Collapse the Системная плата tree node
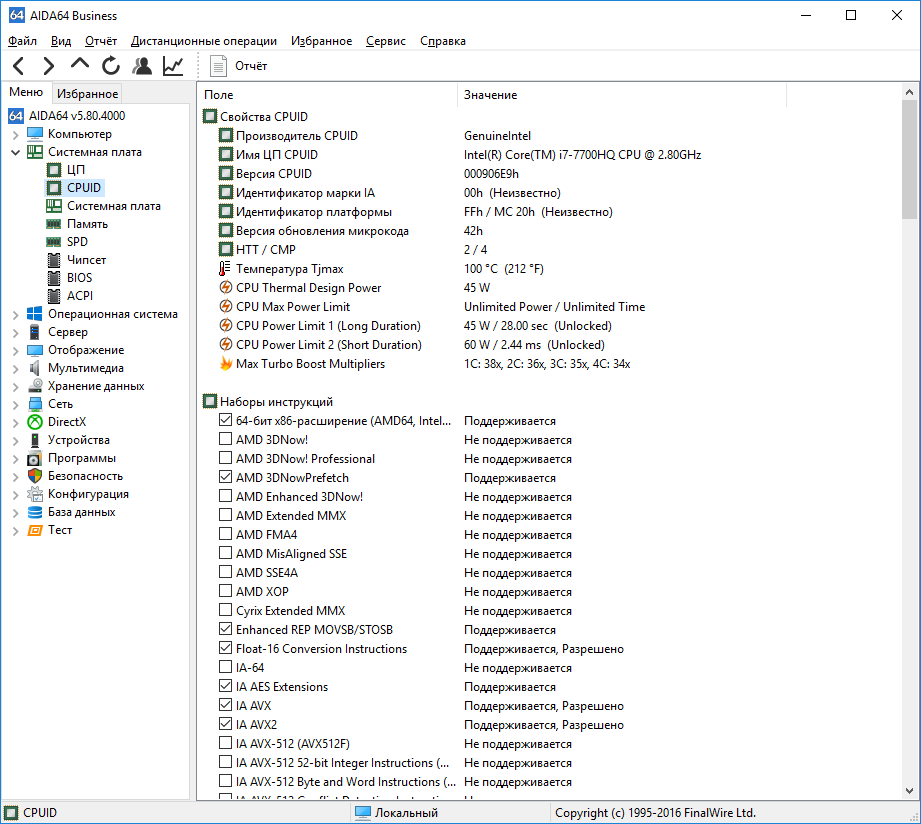 coord(16,152)
